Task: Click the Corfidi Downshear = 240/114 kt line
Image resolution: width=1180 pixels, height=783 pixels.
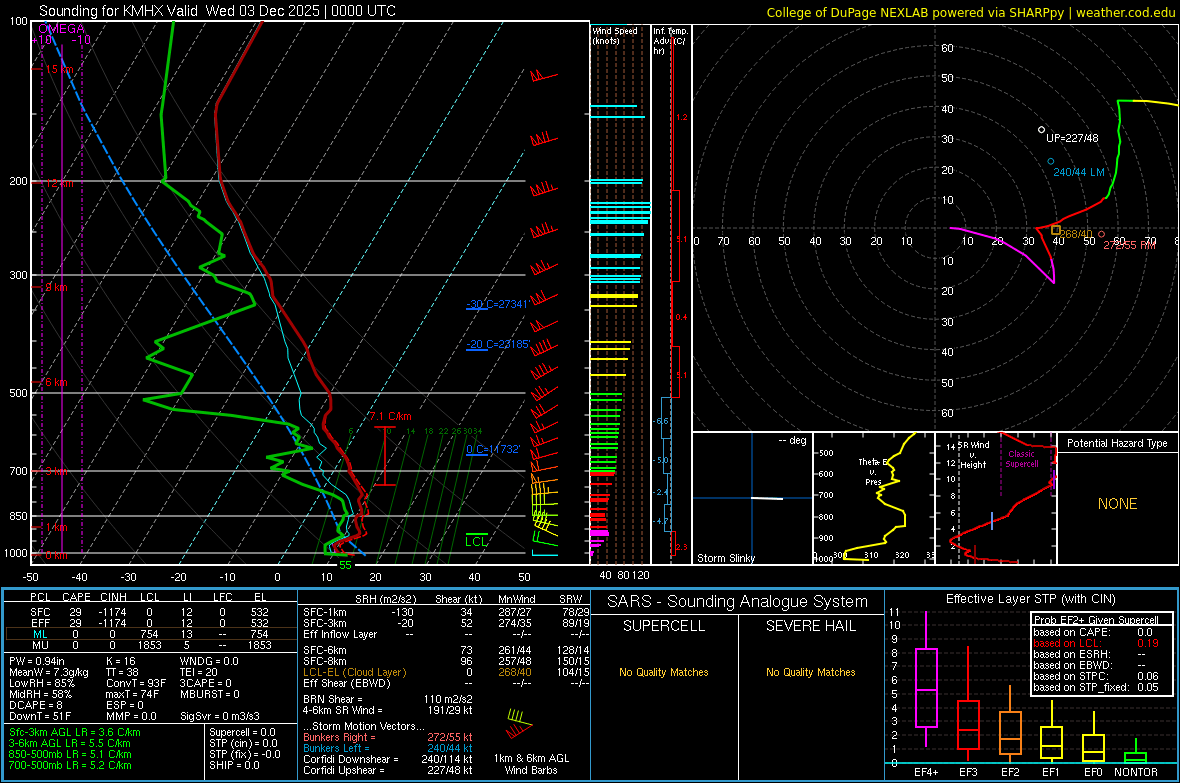Action: click(x=388, y=759)
